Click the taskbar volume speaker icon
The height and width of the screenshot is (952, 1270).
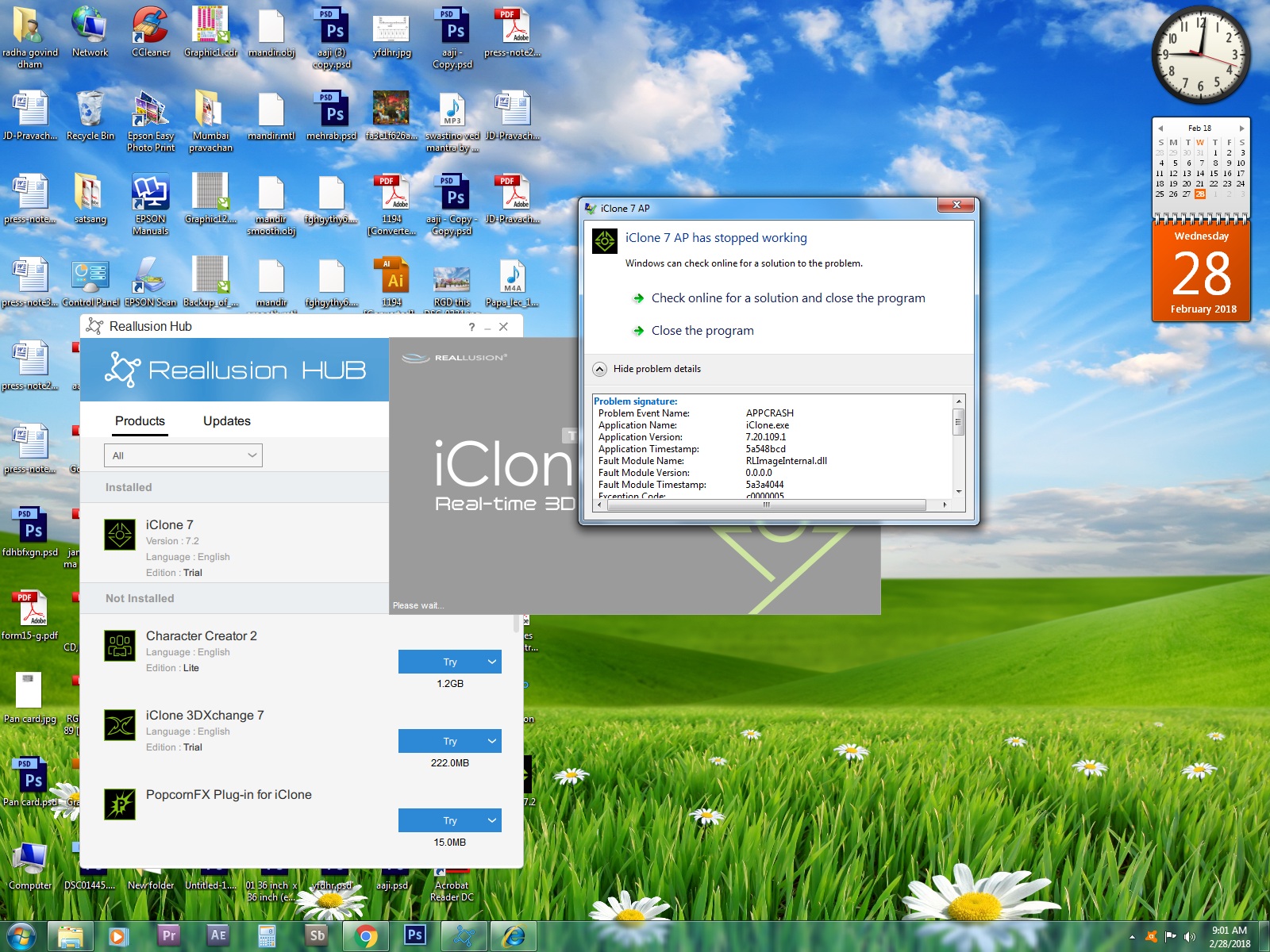coord(1189,937)
